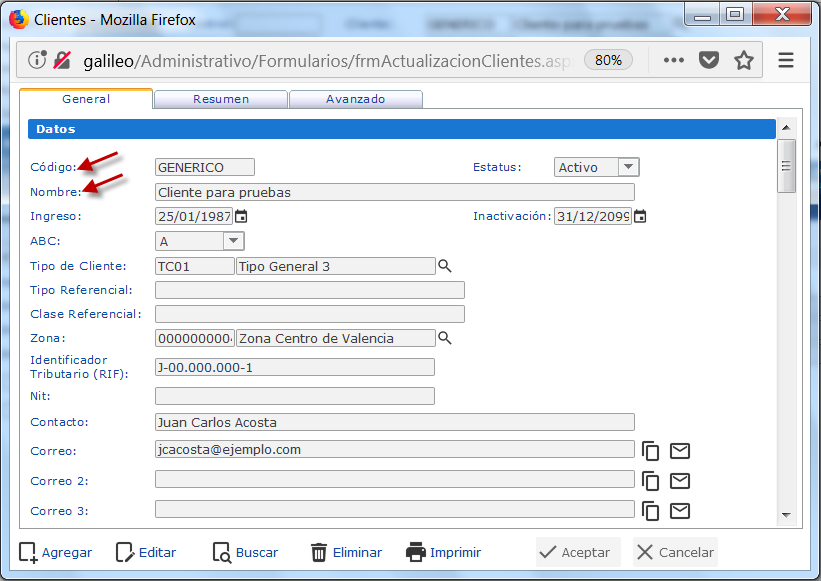Click the Correo 3 input field

[395, 509]
